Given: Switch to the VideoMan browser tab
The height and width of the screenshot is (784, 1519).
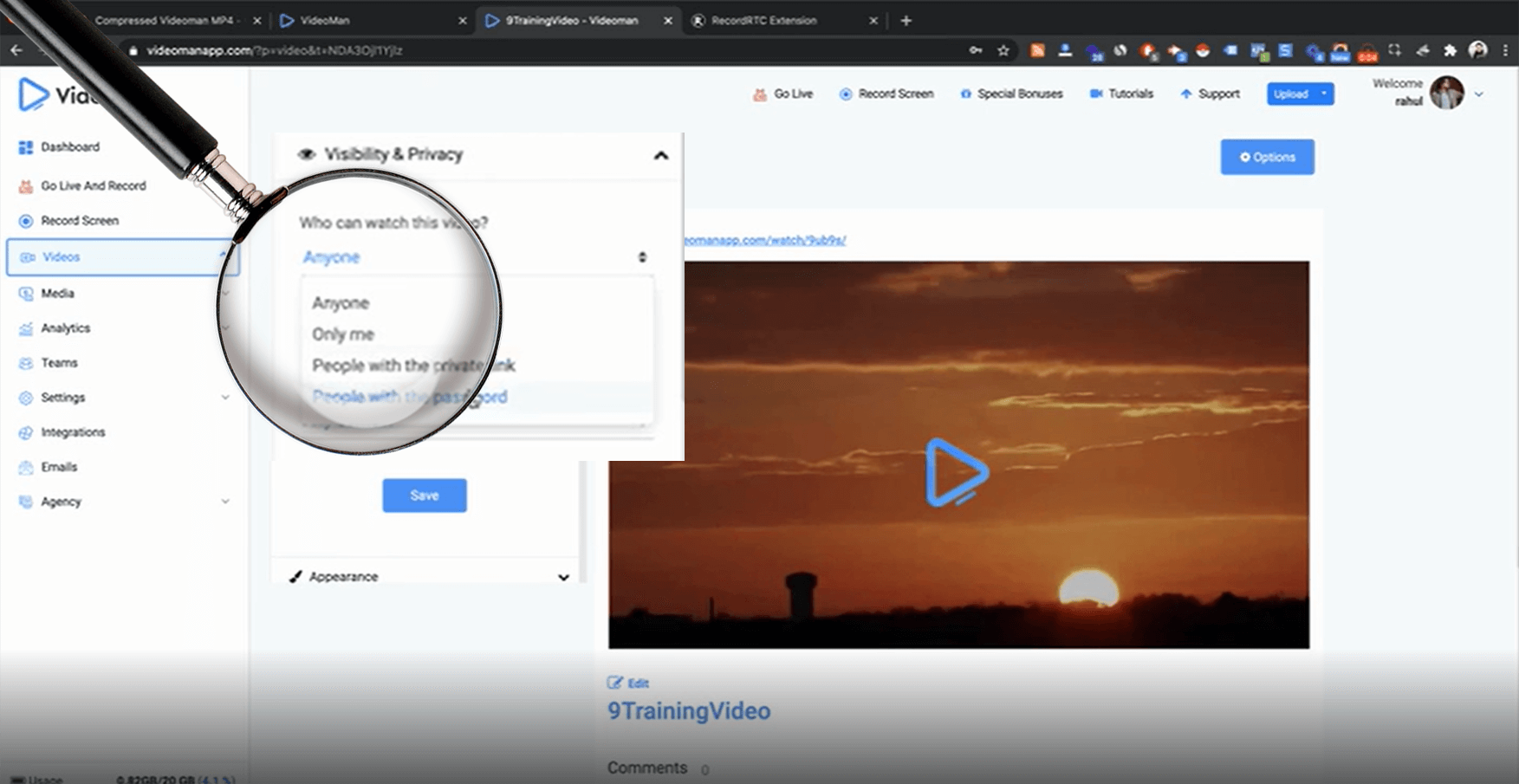Looking at the screenshot, I should pos(373,21).
